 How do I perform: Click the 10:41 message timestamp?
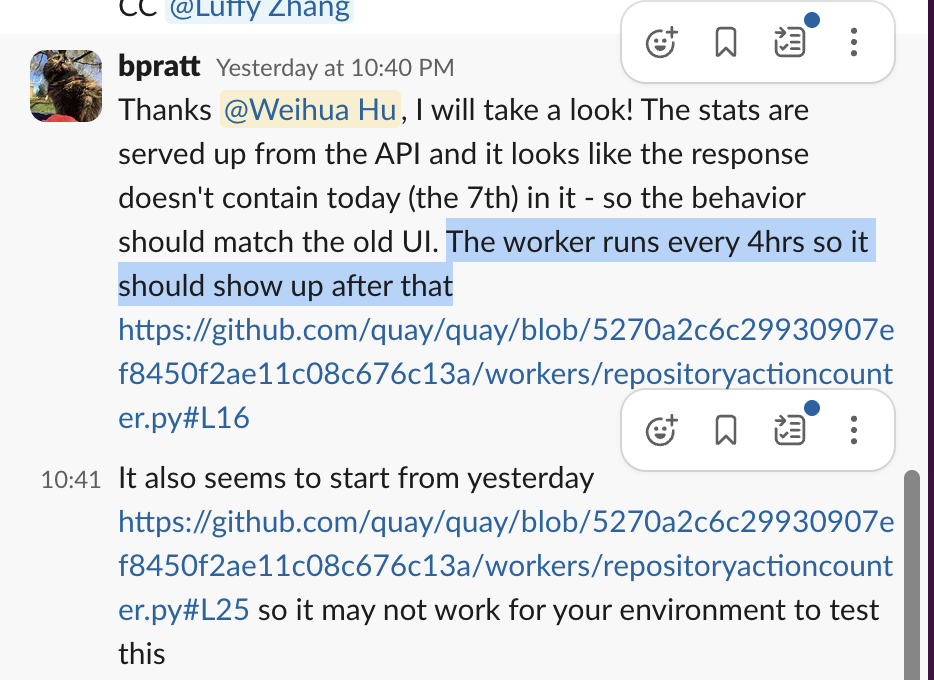pyautogui.click(x=71, y=479)
